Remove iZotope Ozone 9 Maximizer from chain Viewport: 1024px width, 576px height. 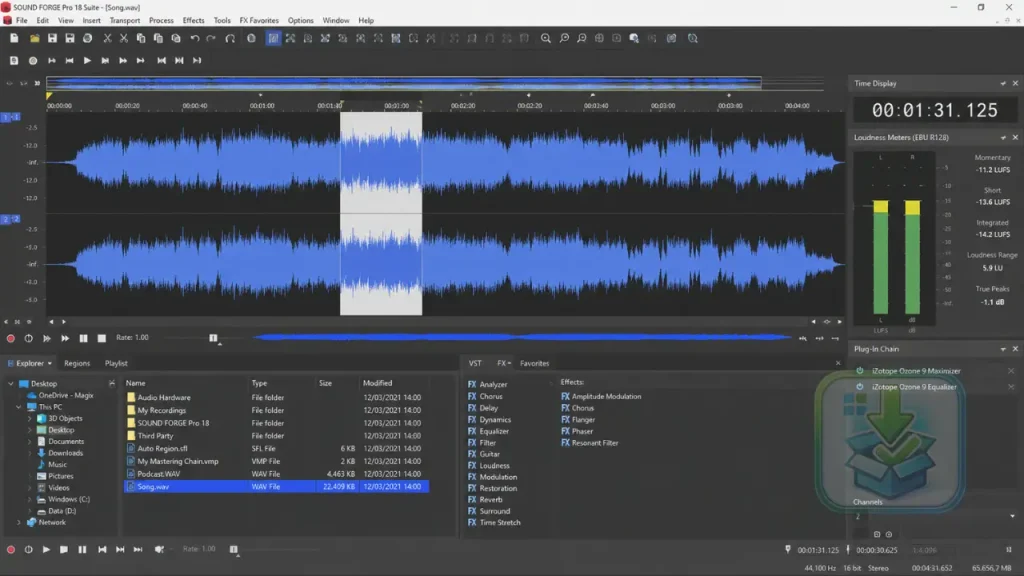(x=1011, y=371)
